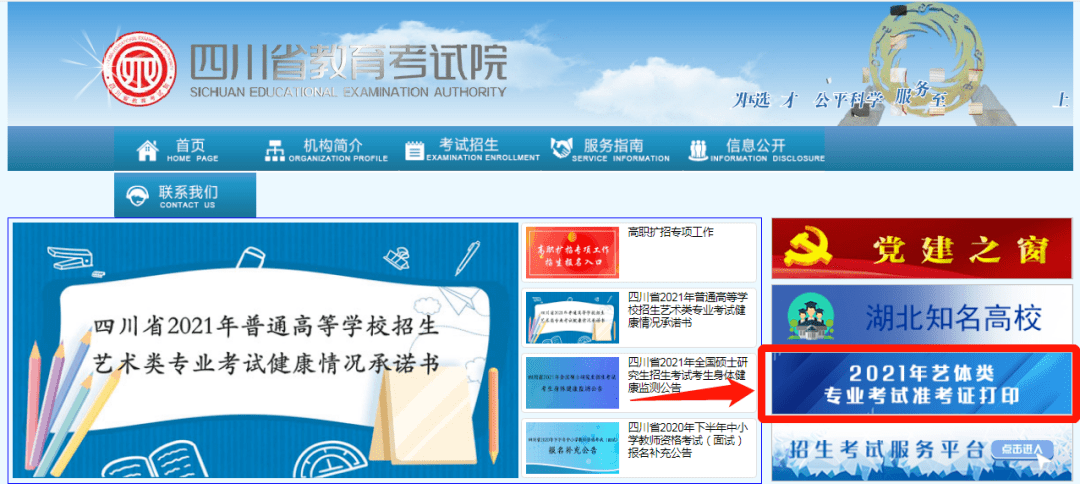Click the headset icon beside 联系我们
Image resolution: width=1080 pixels, height=484 pixels.
(138, 196)
